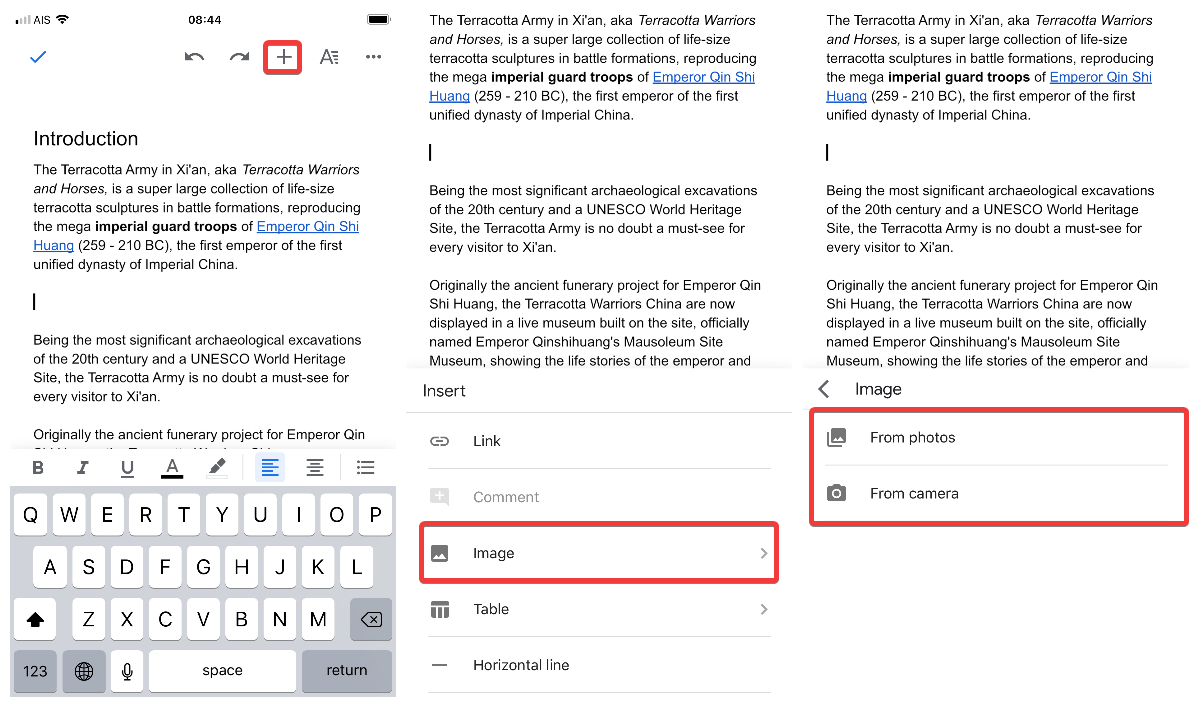Redo the last undone edit
This screenshot has width=1200, height=707.
pyautogui.click(x=239, y=57)
